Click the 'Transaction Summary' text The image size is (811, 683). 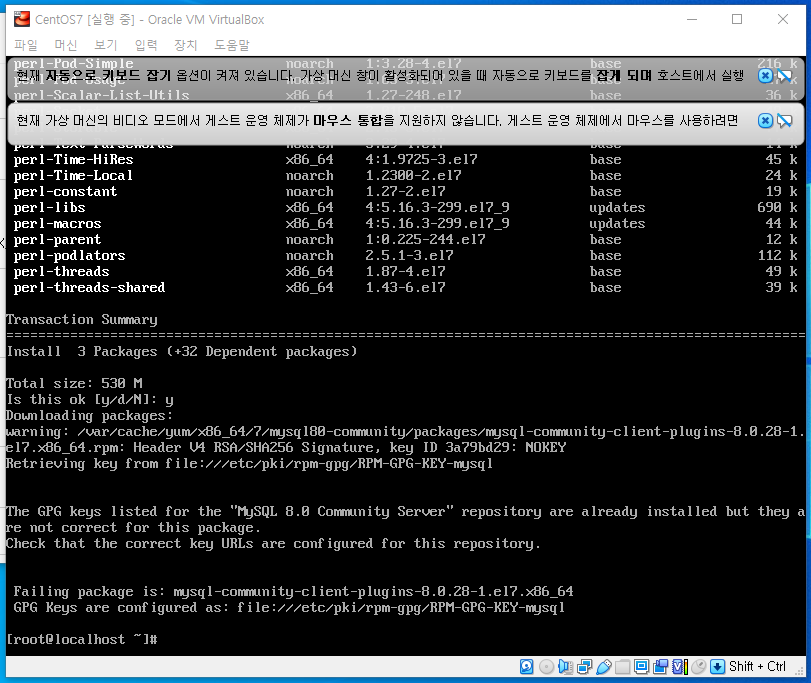[82, 320]
